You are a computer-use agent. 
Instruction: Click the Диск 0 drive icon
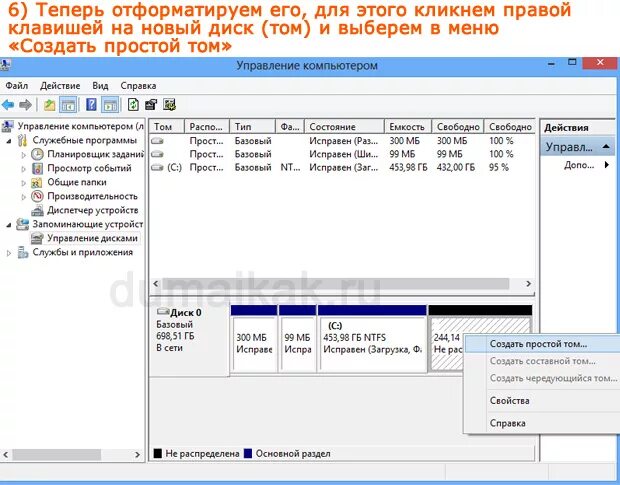[x=163, y=311]
